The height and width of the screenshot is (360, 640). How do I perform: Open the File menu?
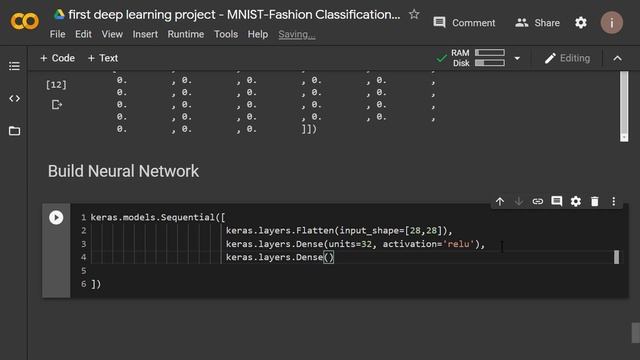point(58,34)
